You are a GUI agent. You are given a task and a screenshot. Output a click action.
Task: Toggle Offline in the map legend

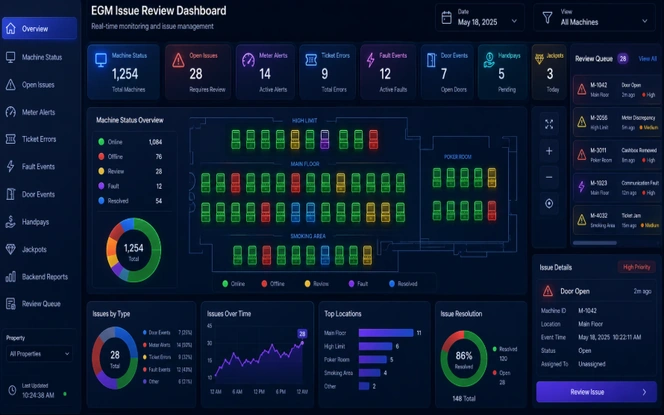point(273,284)
